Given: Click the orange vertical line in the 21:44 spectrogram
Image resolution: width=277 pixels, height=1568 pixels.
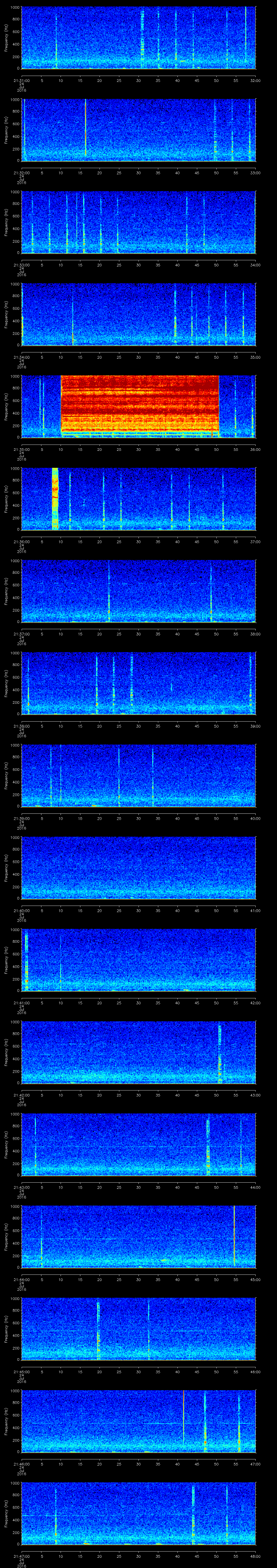Looking at the screenshot, I should tap(234, 1236).
